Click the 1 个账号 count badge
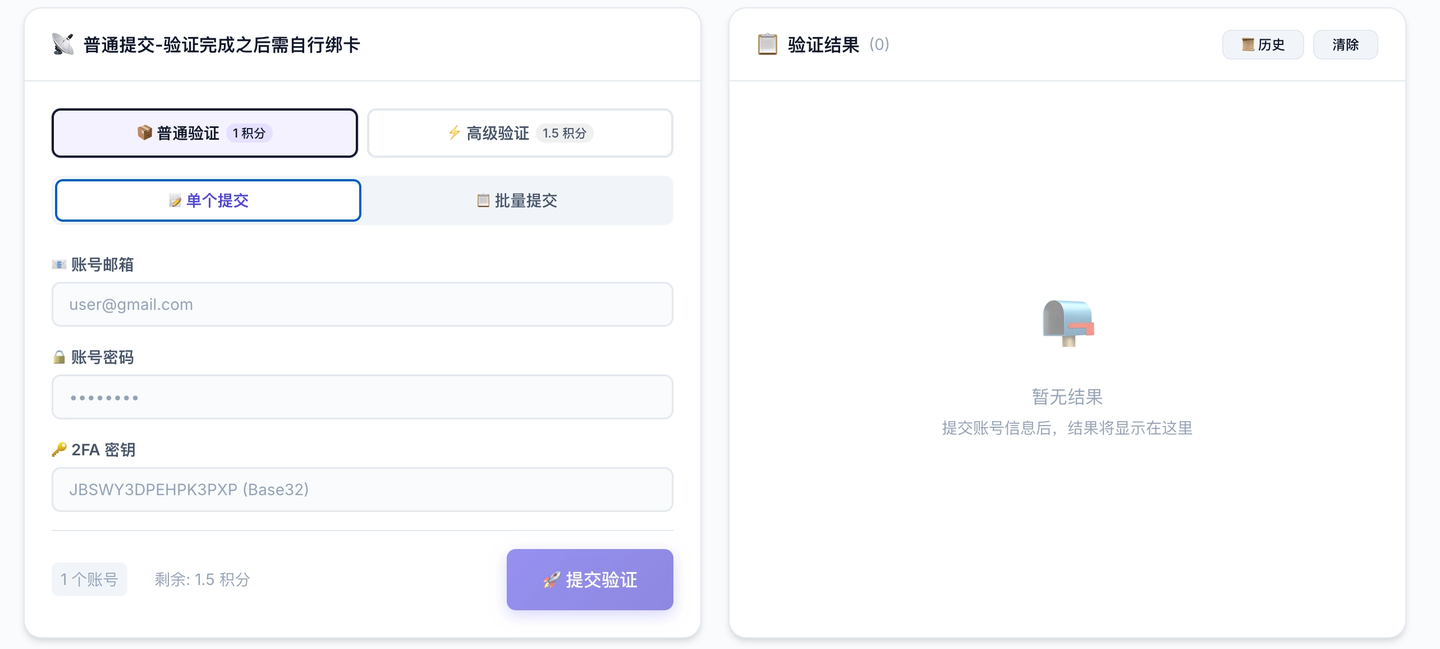Viewport: 1440px width, 649px height. (x=89, y=579)
